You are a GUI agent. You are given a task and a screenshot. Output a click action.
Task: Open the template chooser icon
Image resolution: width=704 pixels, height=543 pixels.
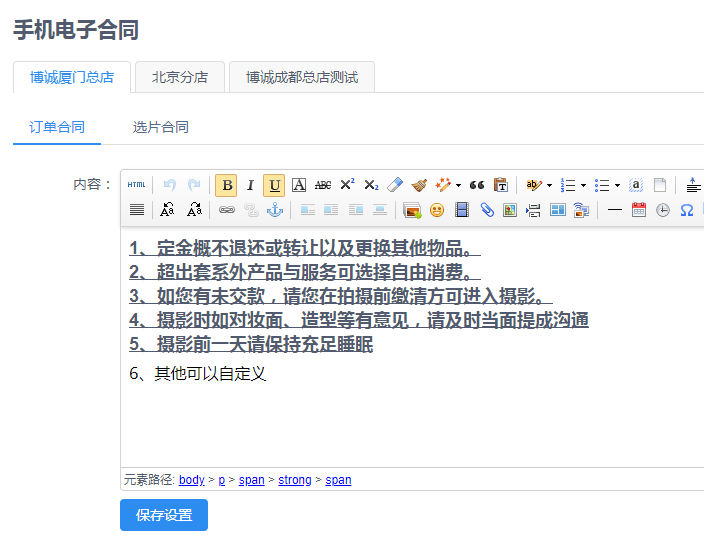(x=558, y=210)
